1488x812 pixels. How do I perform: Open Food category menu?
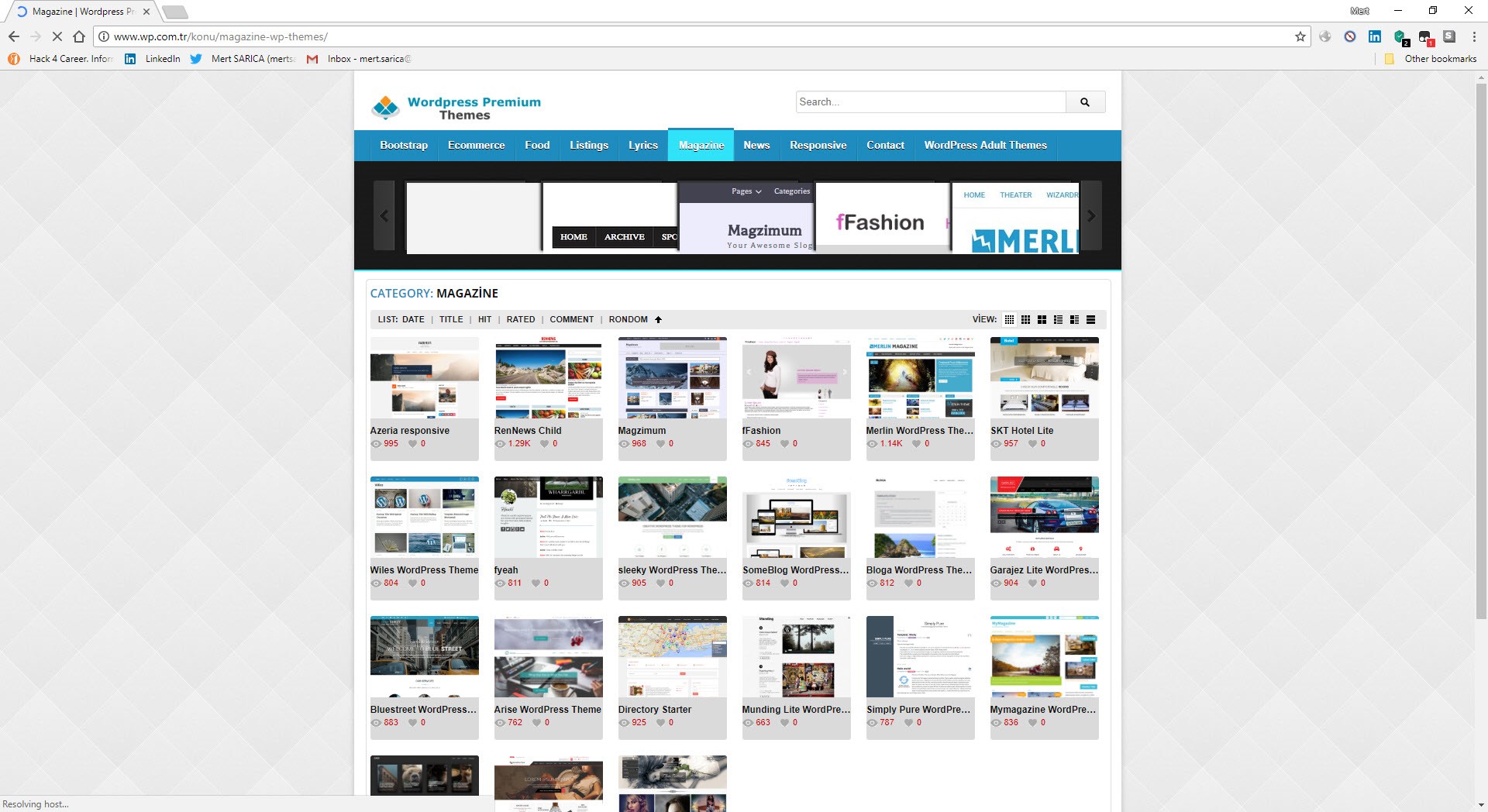click(537, 146)
